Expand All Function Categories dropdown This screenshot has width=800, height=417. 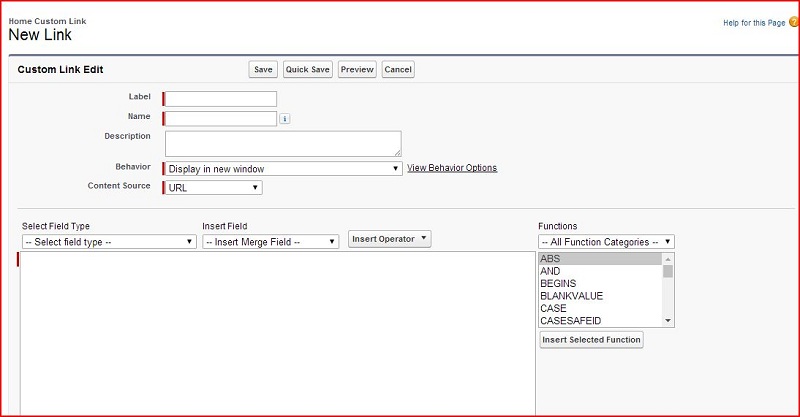[607, 242]
